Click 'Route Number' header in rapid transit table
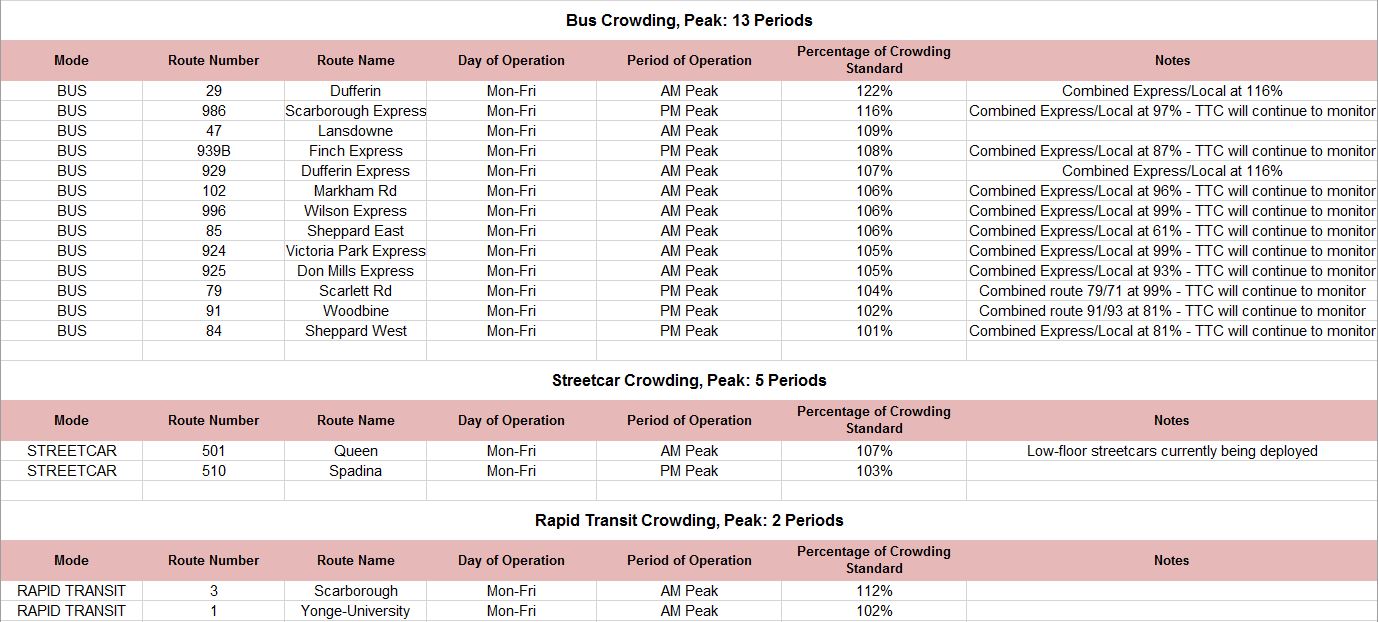This screenshot has height=622, width=1378. pyautogui.click(x=213, y=560)
